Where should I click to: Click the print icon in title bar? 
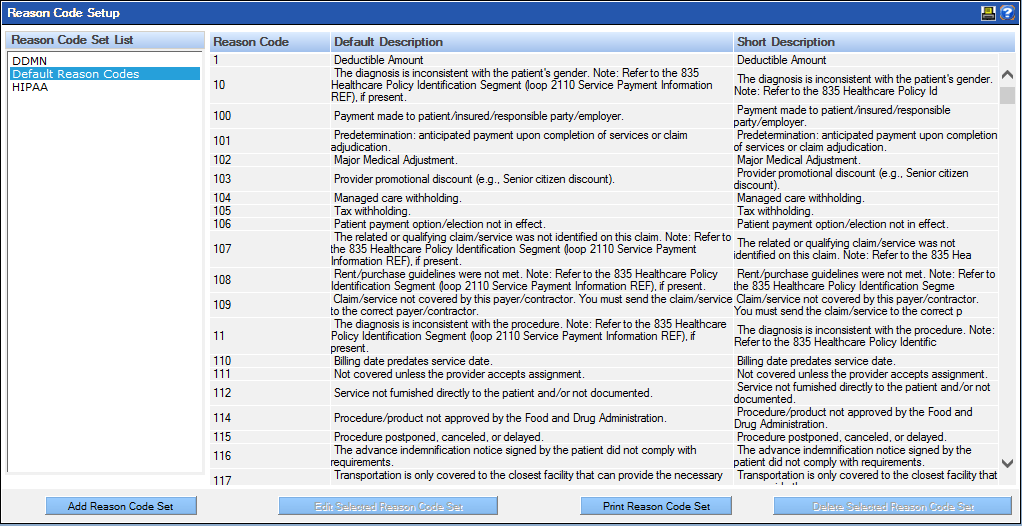point(988,13)
